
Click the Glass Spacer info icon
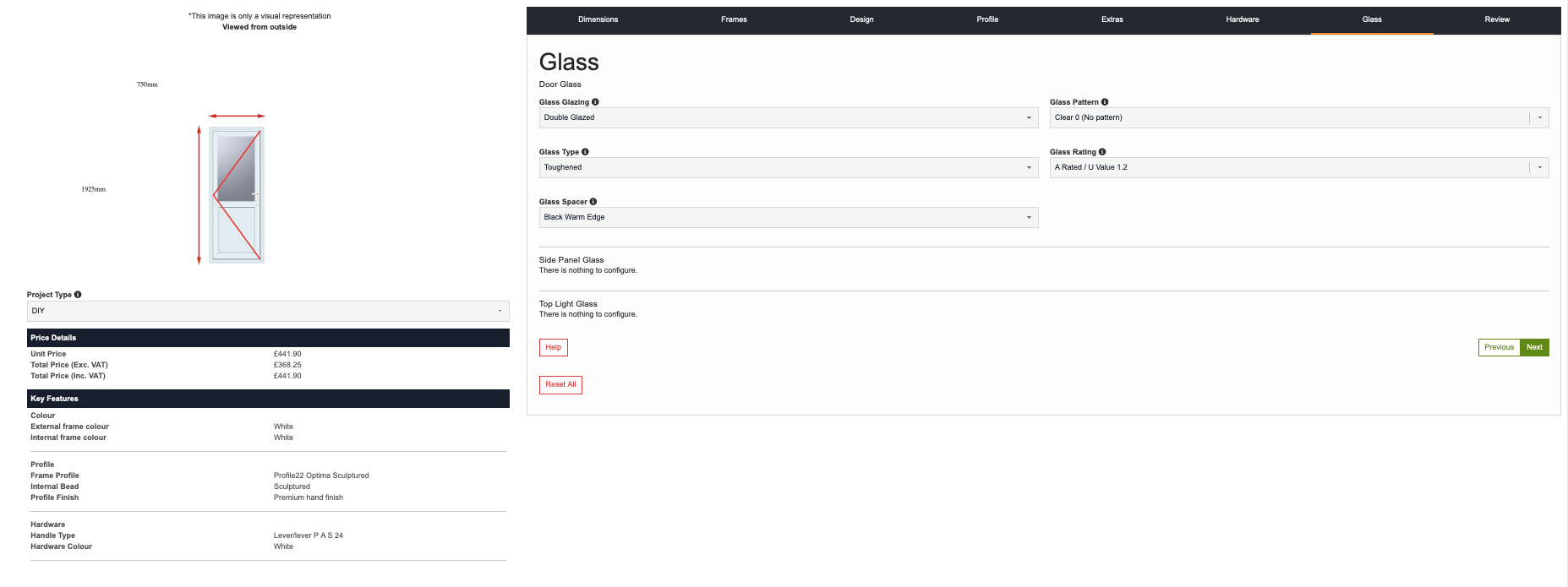coord(593,202)
